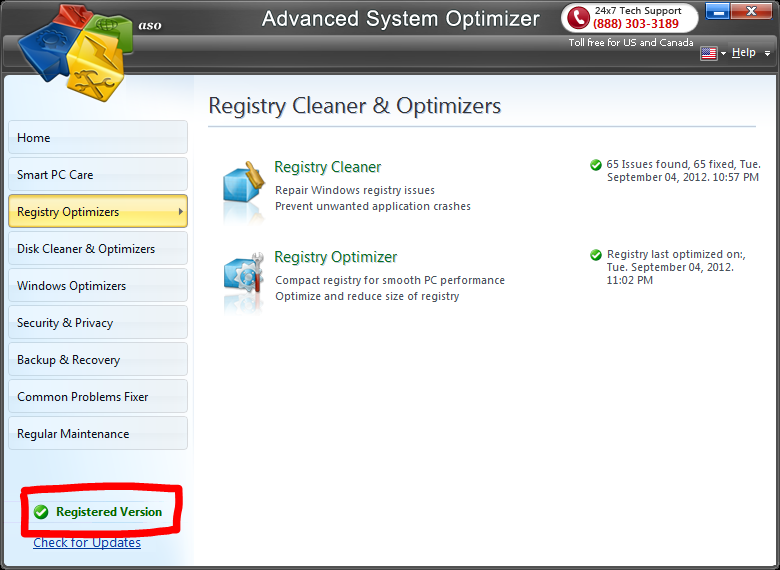Expand the Help menu arrow
This screenshot has height=570, width=780.
point(768,53)
